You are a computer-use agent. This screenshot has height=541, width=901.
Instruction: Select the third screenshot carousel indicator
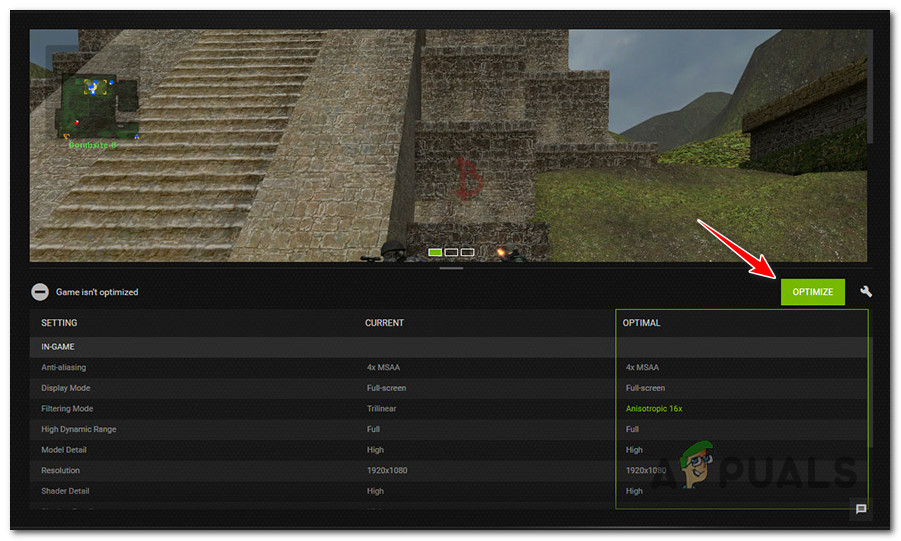(467, 252)
